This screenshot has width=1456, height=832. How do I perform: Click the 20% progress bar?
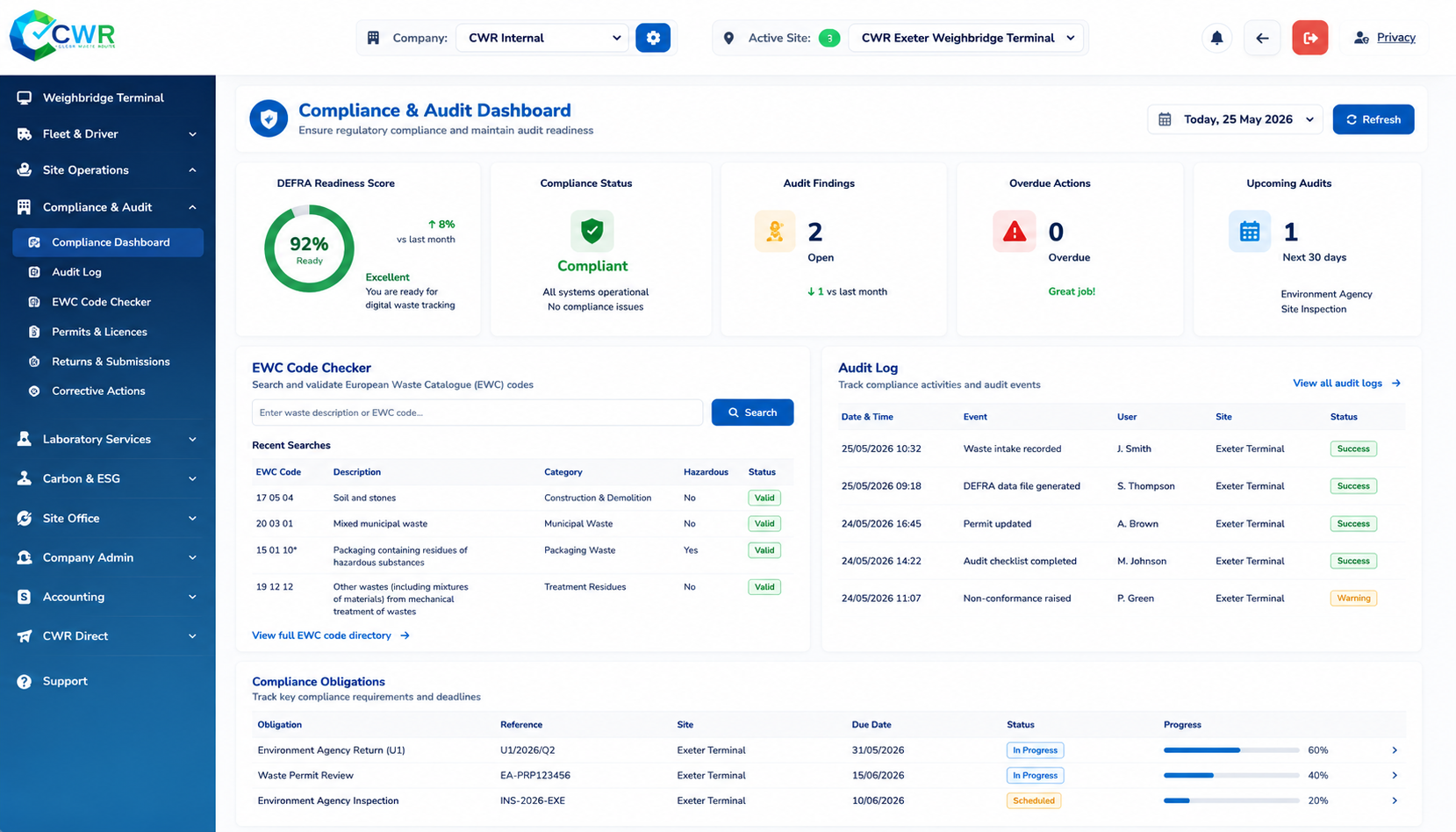click(1231, 800)
